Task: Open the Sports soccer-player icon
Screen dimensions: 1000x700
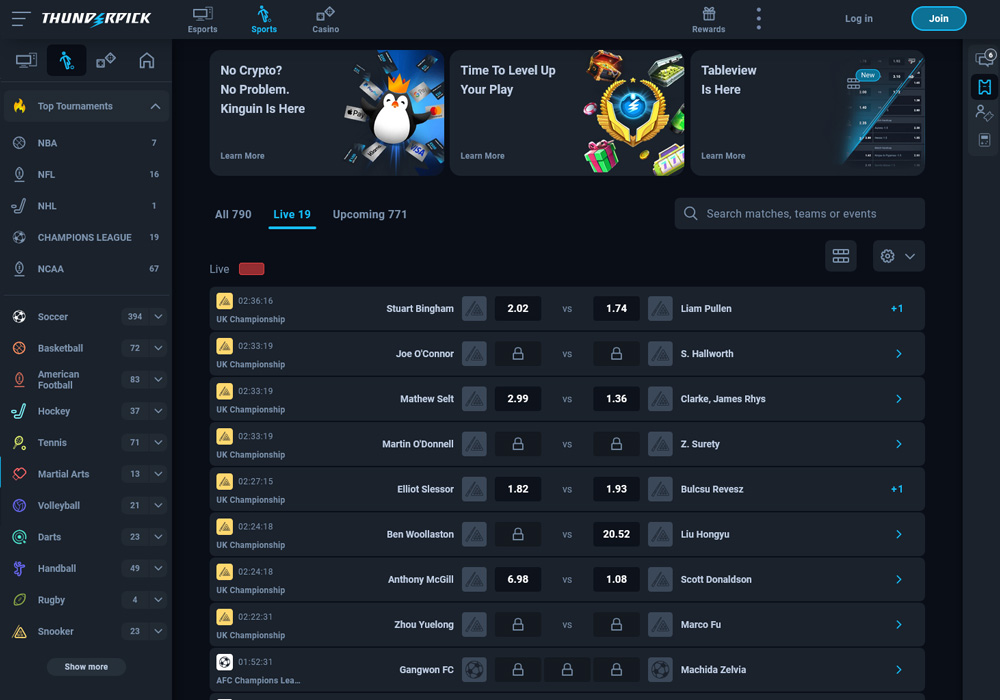Action: (x=66, y=60)
